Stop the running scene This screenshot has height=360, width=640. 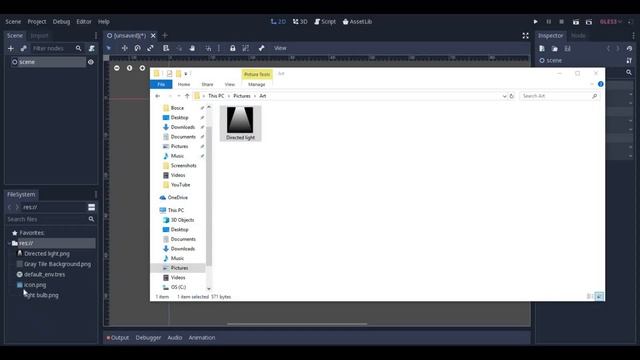[562, 22]
